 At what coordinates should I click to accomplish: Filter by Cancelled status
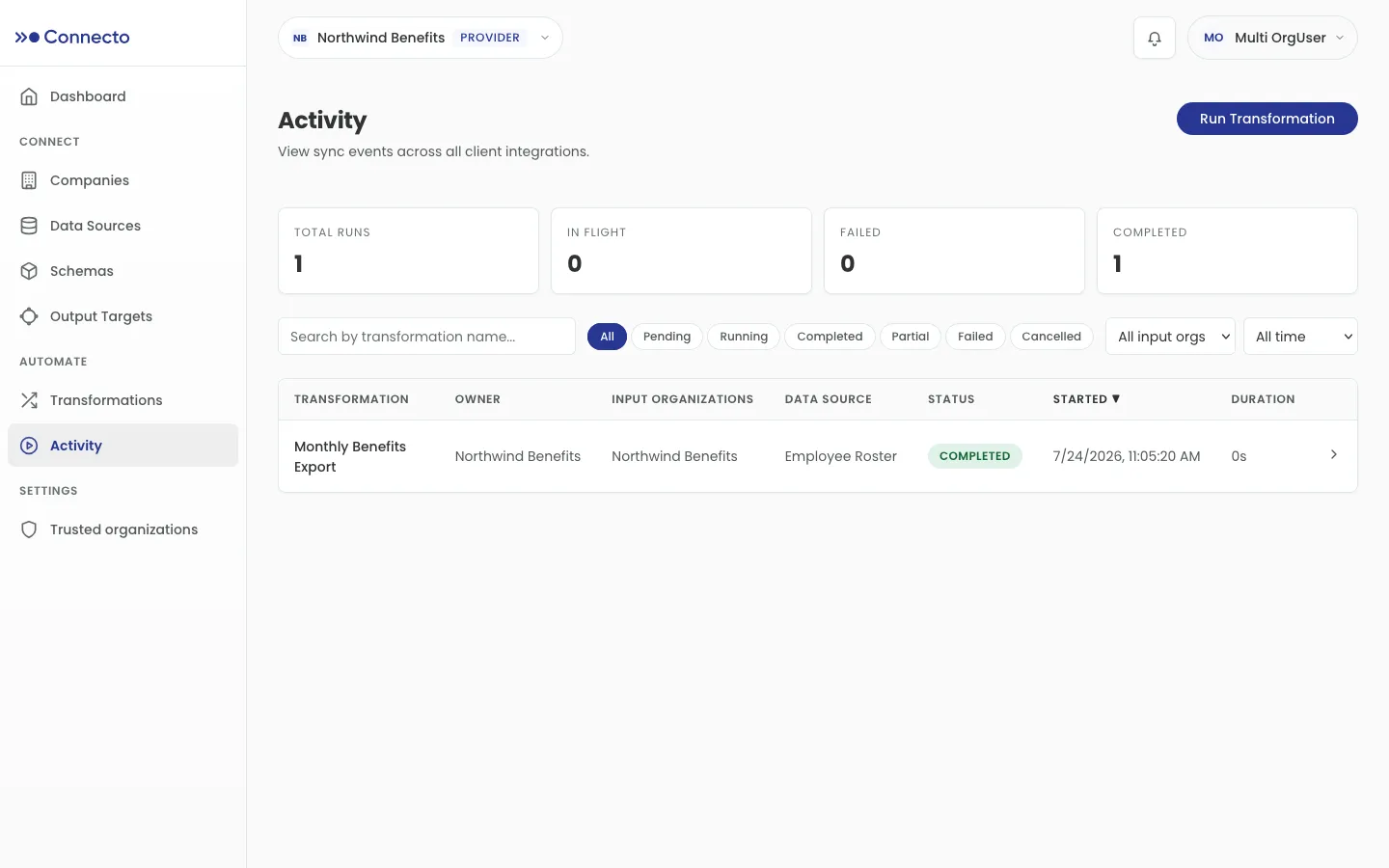point(1051,337)
